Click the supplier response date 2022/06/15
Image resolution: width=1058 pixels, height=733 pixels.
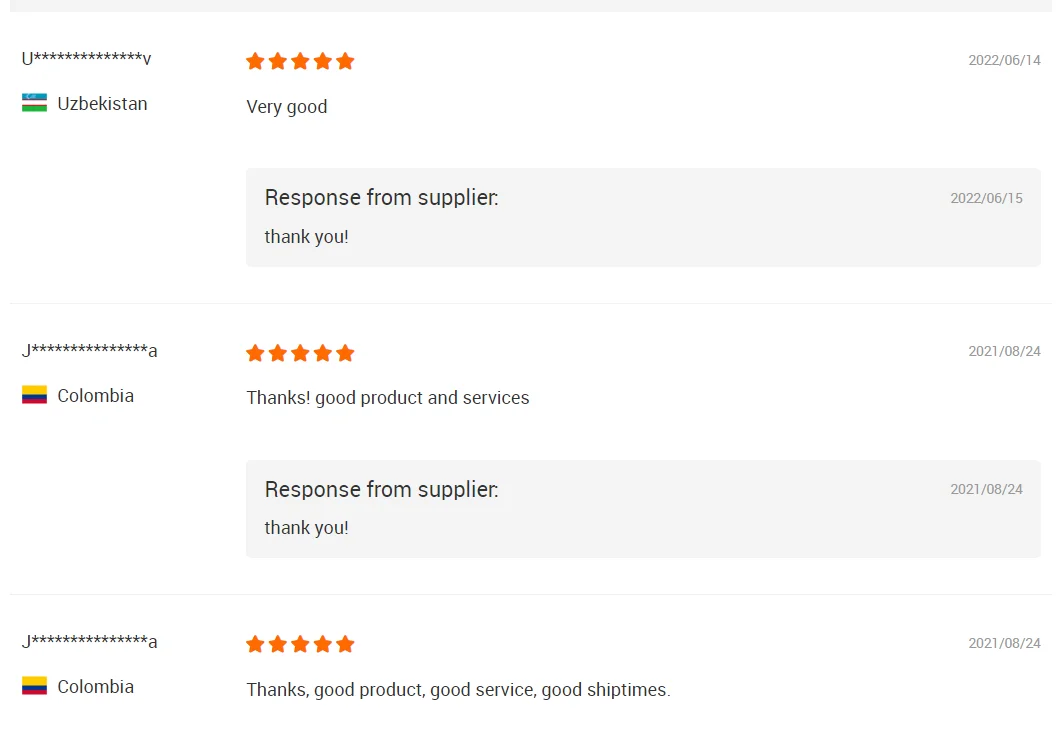986,198
